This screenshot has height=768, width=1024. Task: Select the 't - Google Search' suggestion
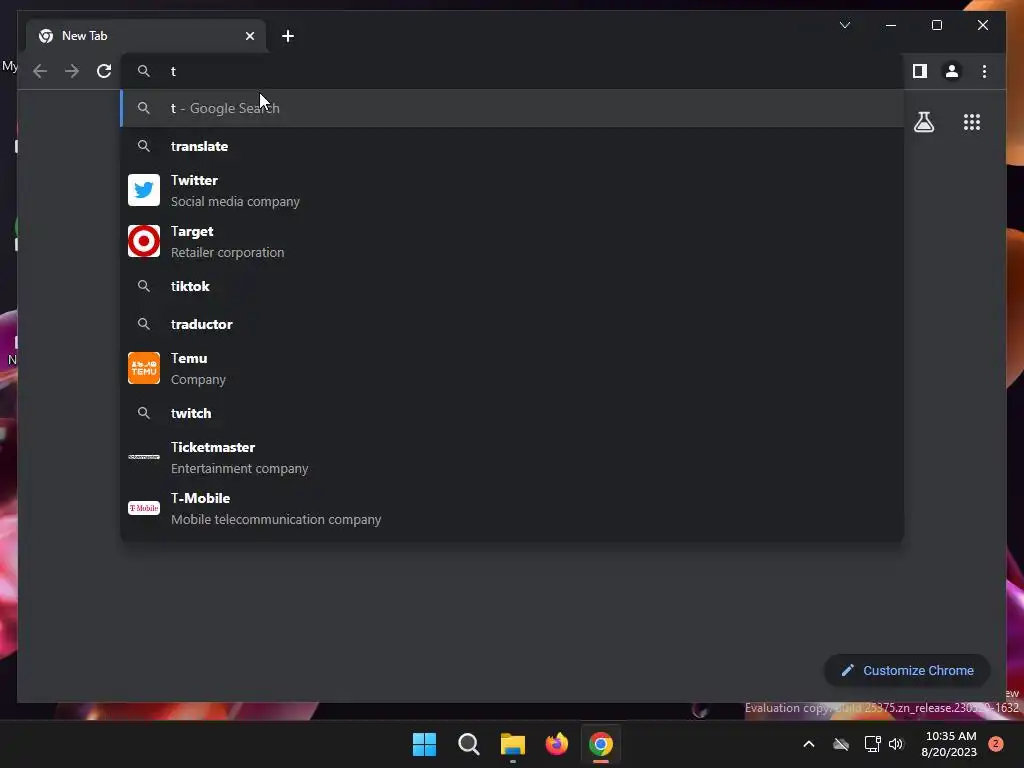pos(512,108)
